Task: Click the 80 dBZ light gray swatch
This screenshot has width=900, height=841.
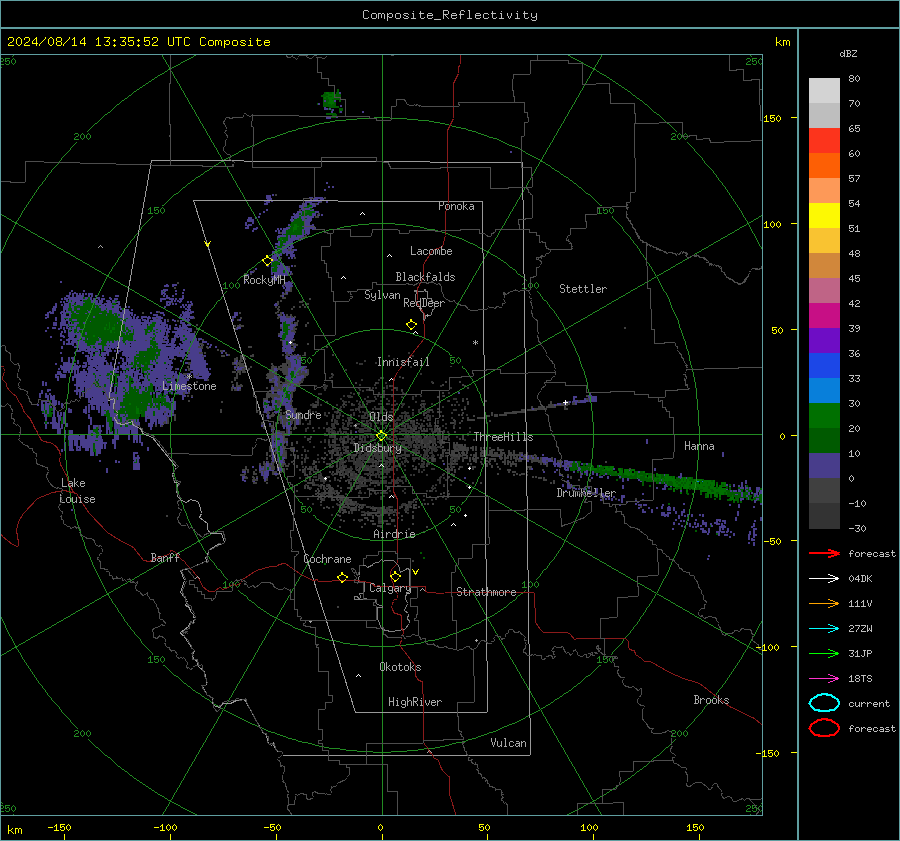Action: coord(824,91)
